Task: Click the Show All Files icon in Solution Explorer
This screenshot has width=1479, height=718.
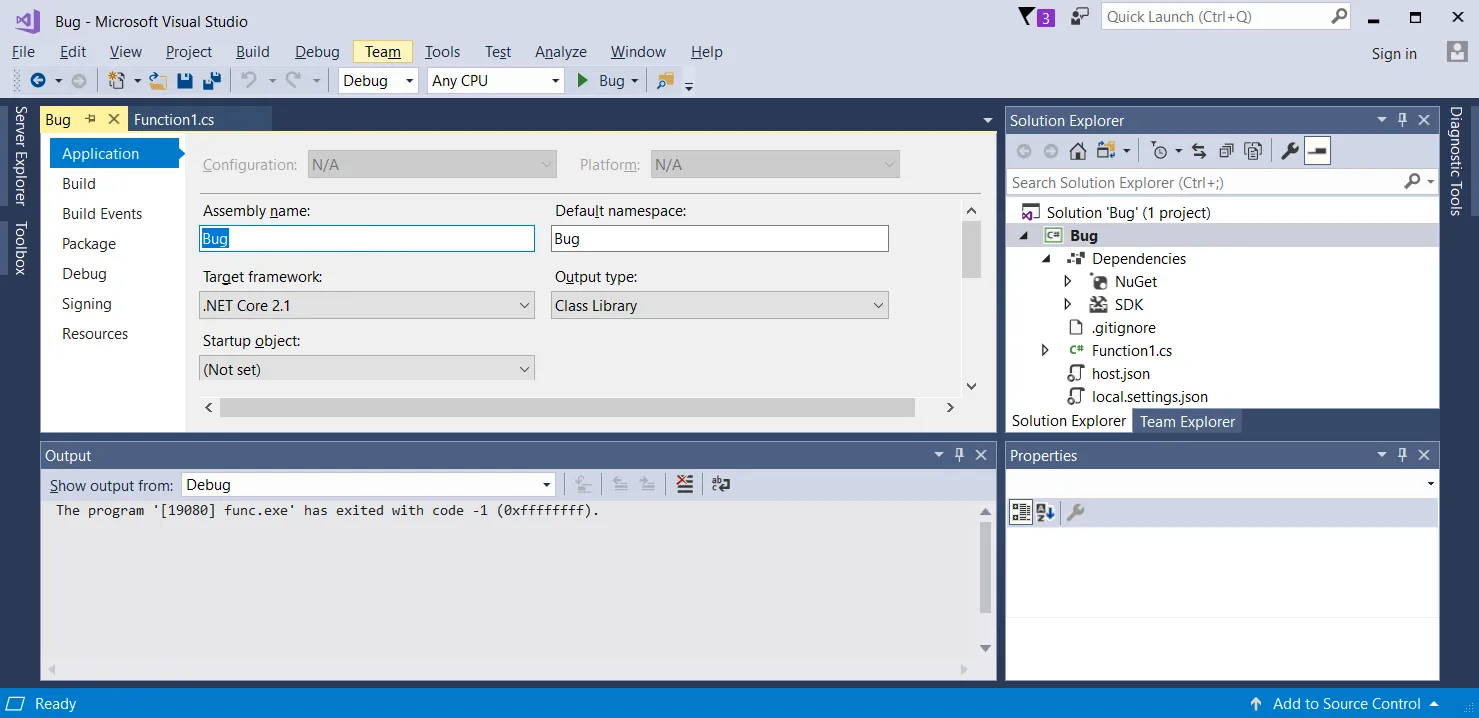Action: (x=1253, y=151)
